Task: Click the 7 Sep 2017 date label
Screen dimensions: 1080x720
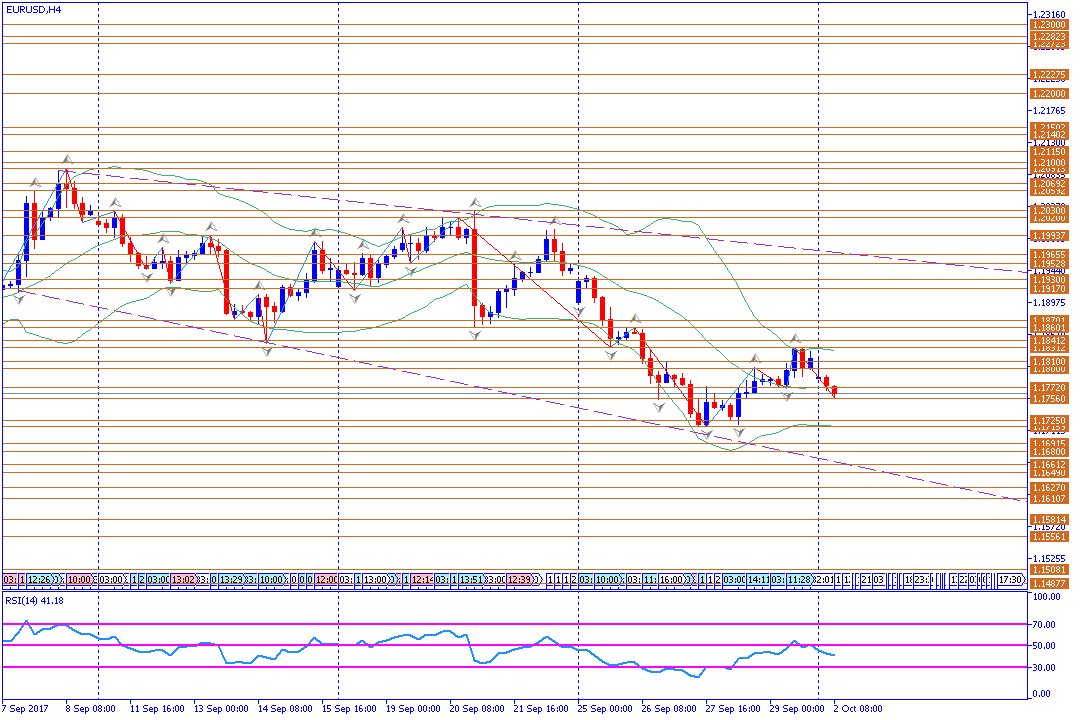Action: coord(25,708)
